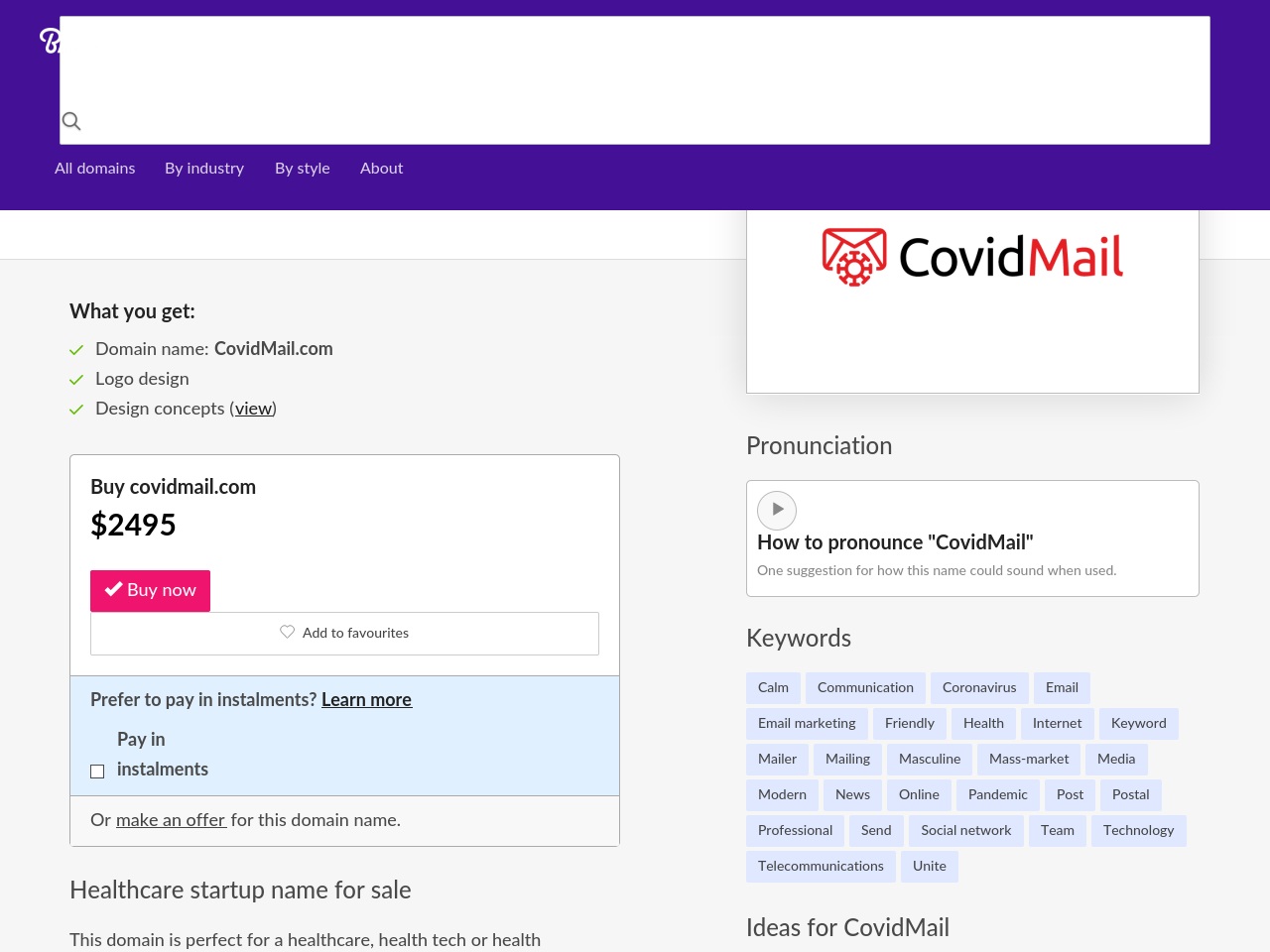1270x952 pixels.
Task: Select the Internet keyword tag
Action: [1057, 724]
